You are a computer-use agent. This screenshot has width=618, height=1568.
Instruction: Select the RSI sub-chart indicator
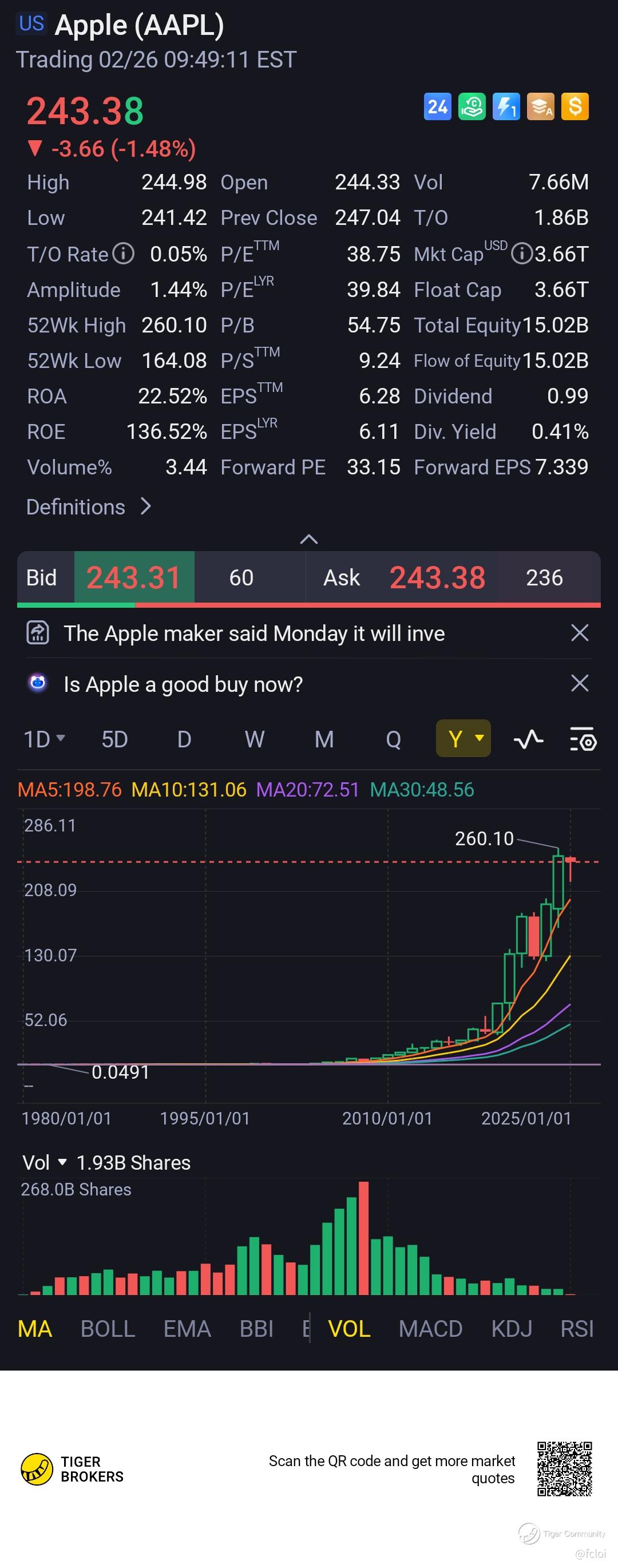577,1329
